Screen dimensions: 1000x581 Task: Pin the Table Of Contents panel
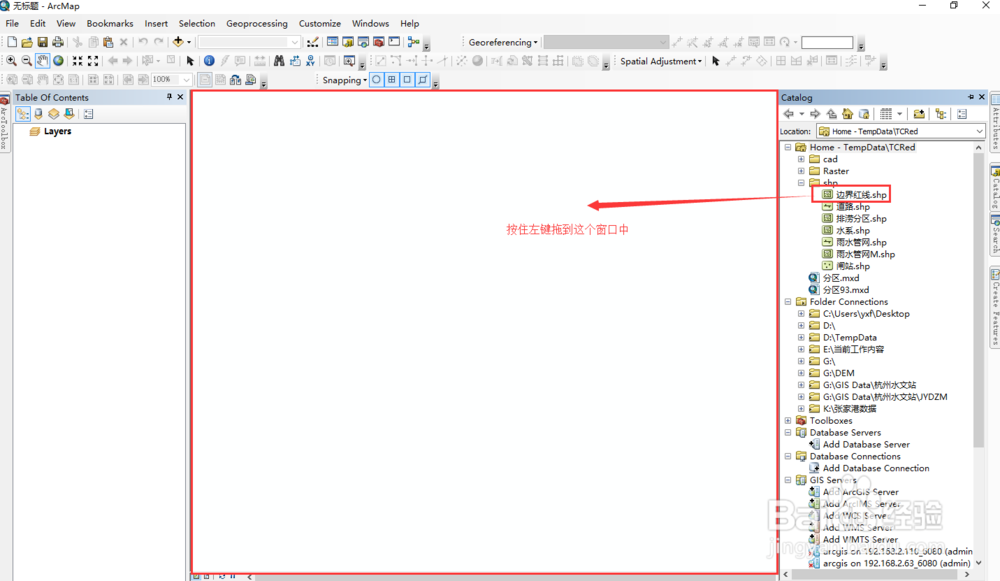click(169, 97)
